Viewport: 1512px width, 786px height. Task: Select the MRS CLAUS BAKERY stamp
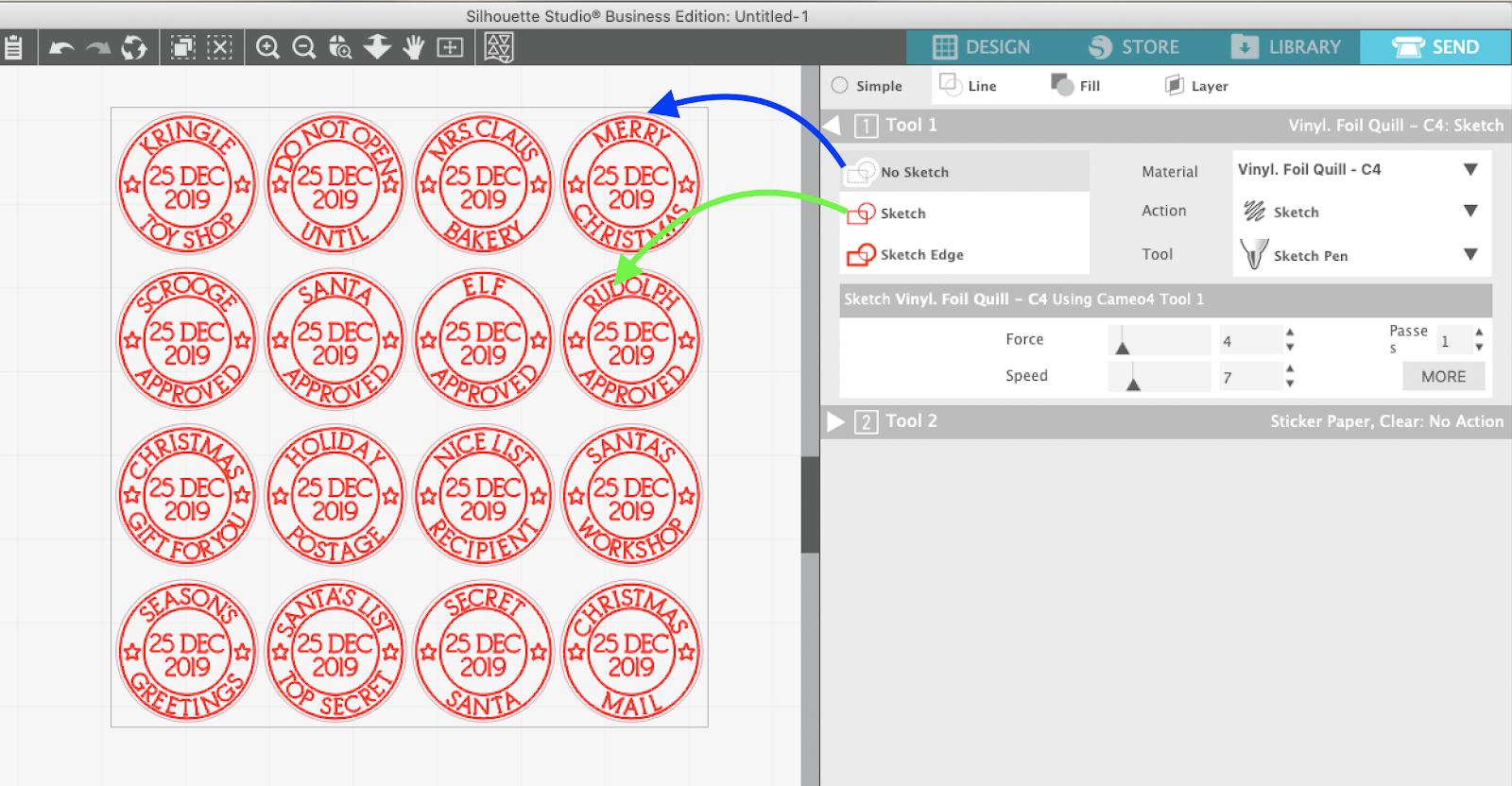[x=483, y=184]
